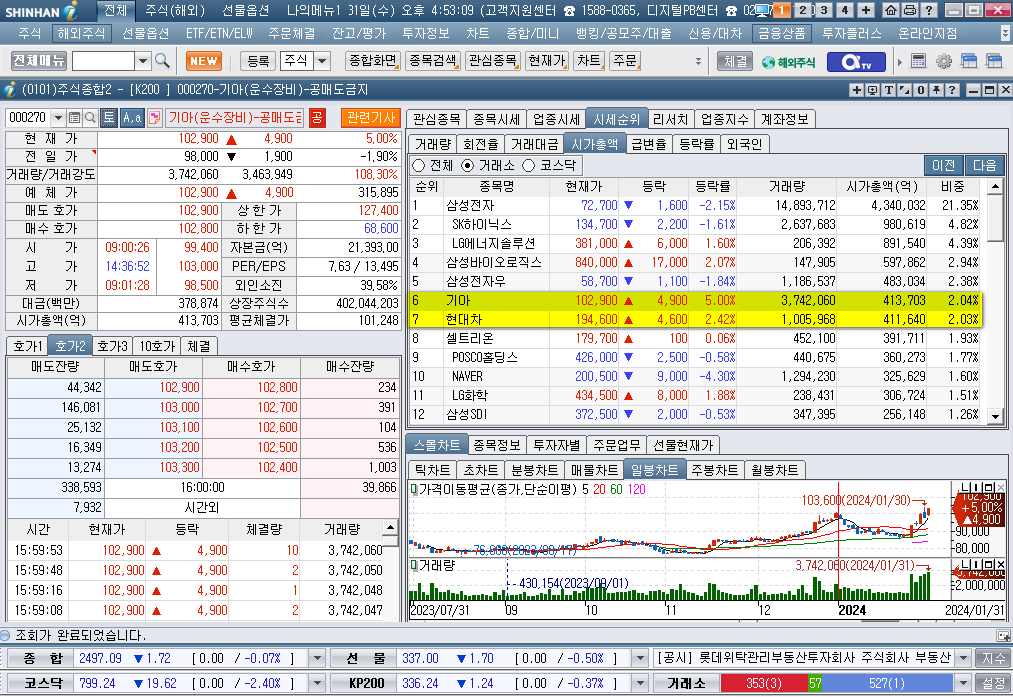Click the screen-capture monitor icon in 주식종합2 bar
1013x697 pixels.
[x=872, y=90]
